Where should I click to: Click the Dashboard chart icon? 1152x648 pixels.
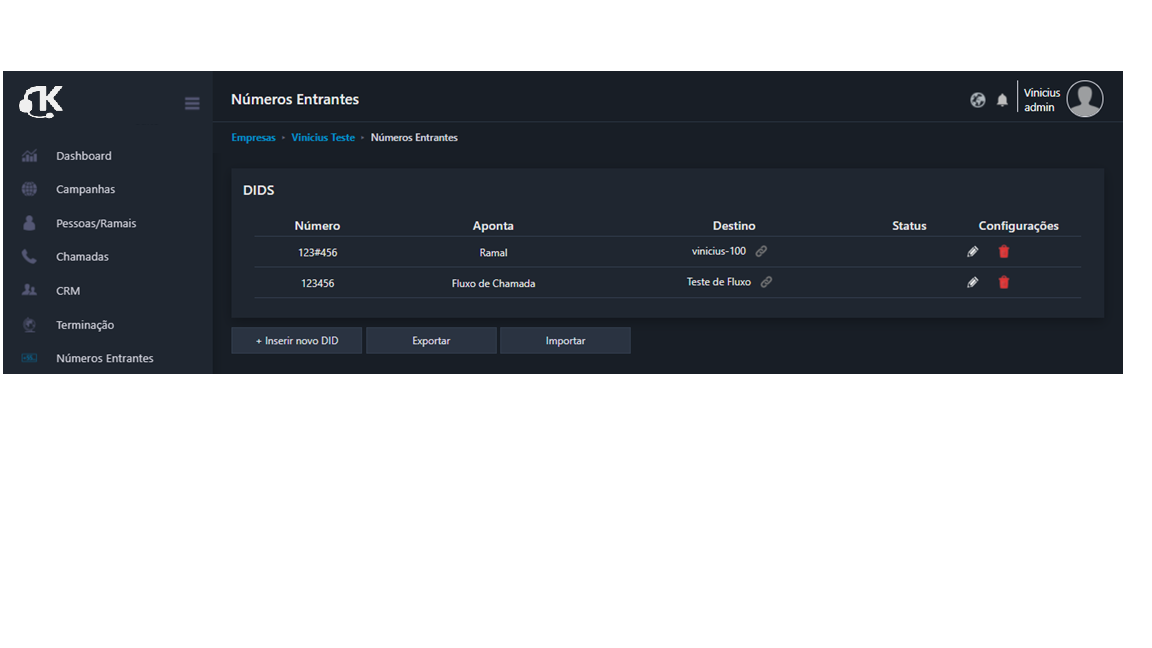pos(29,156)
